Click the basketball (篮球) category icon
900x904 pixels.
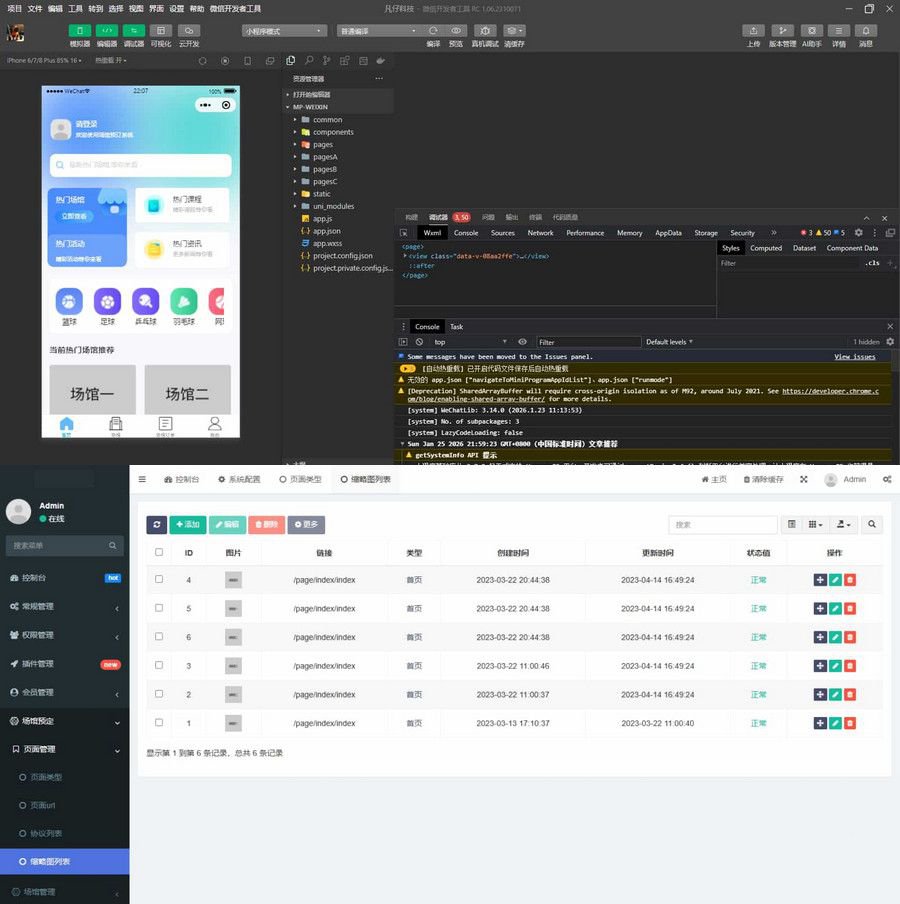tap(69, 301)
